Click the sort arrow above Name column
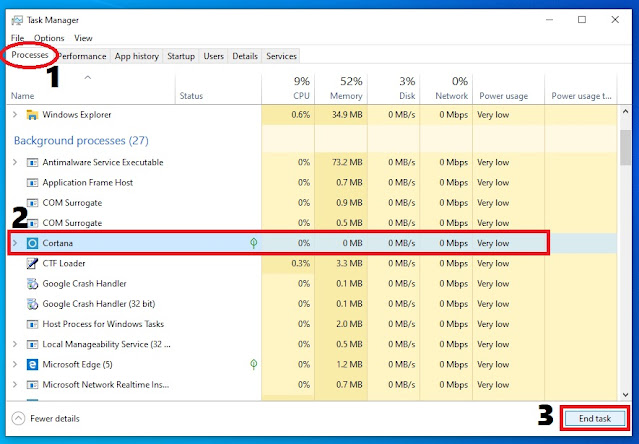Image resolution: width=639 pixels, height=444 pixels. pyautogui.click(x=88, y=77)
